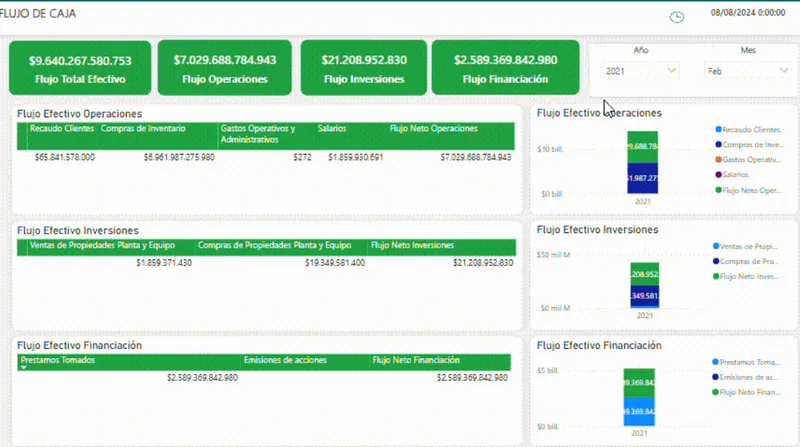Viewport: 800px width, 447px height.
Task: Select the $1.859.371.430 cell value
Action: (x=164, y=263)
